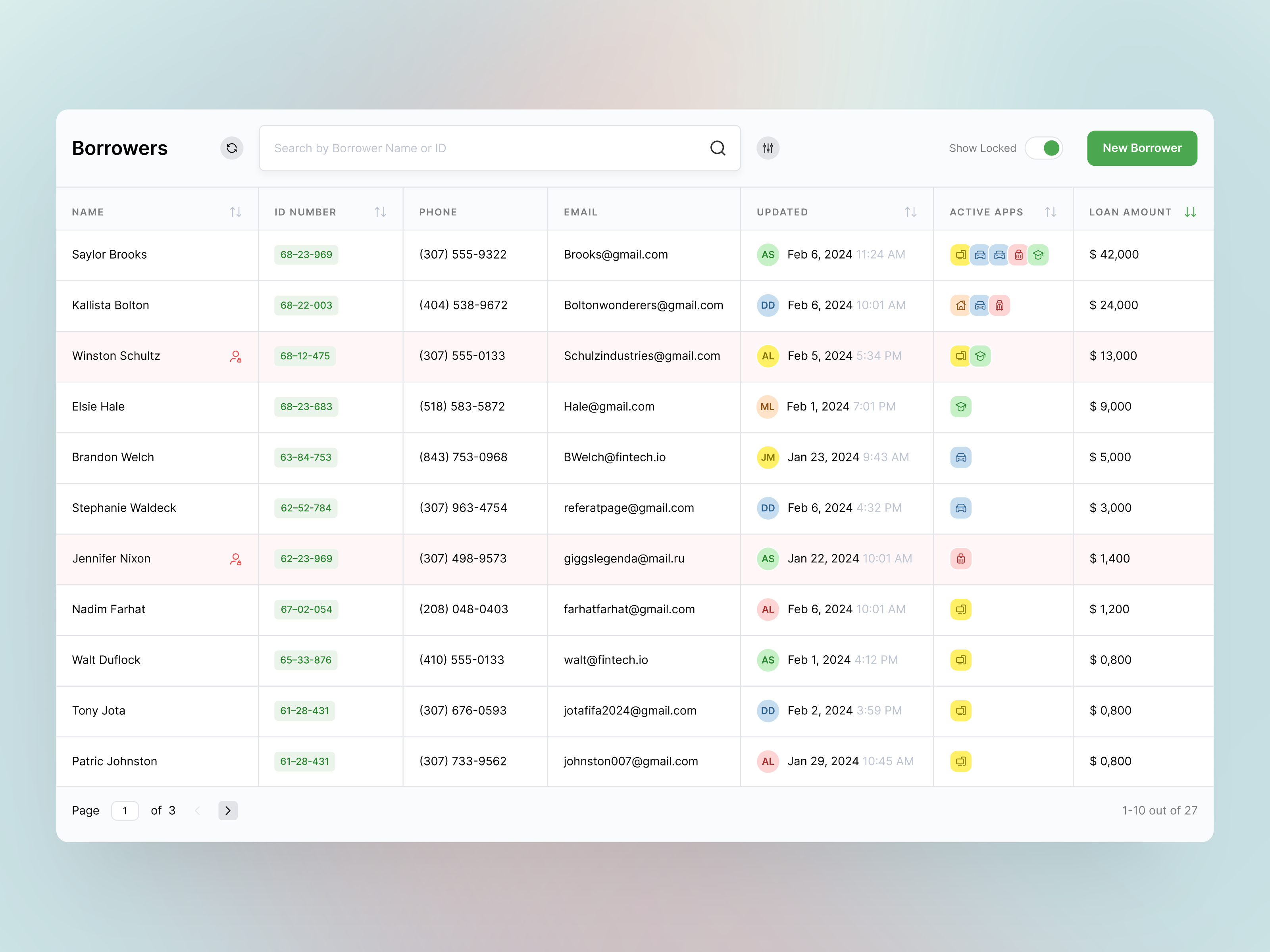Open Brooks@gmail.com email entry
This screenshot has width=1270, height=952.
(616, 255)
